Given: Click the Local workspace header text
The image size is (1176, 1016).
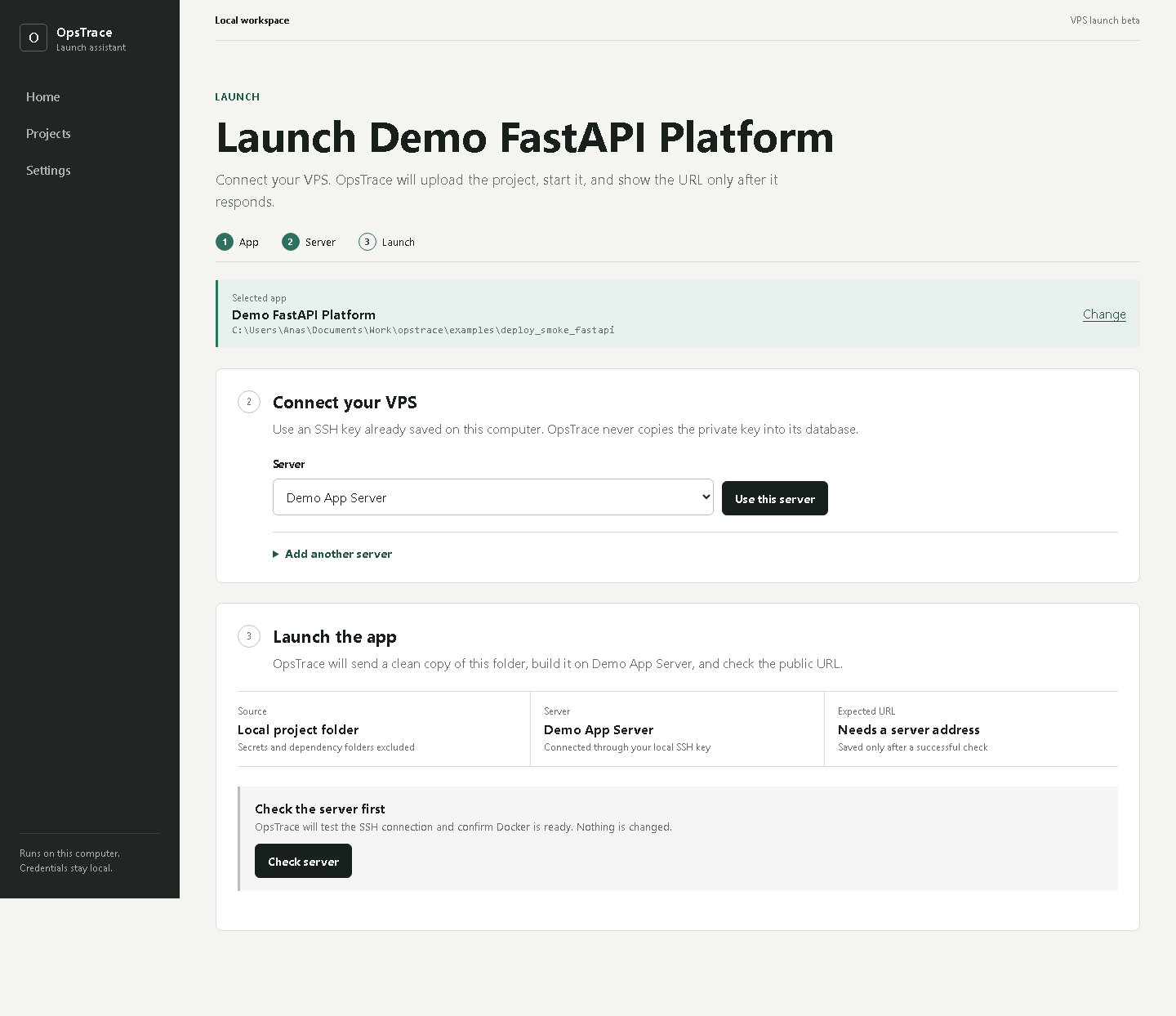Looking at the screenshot, I should click(x=252, y=20).
